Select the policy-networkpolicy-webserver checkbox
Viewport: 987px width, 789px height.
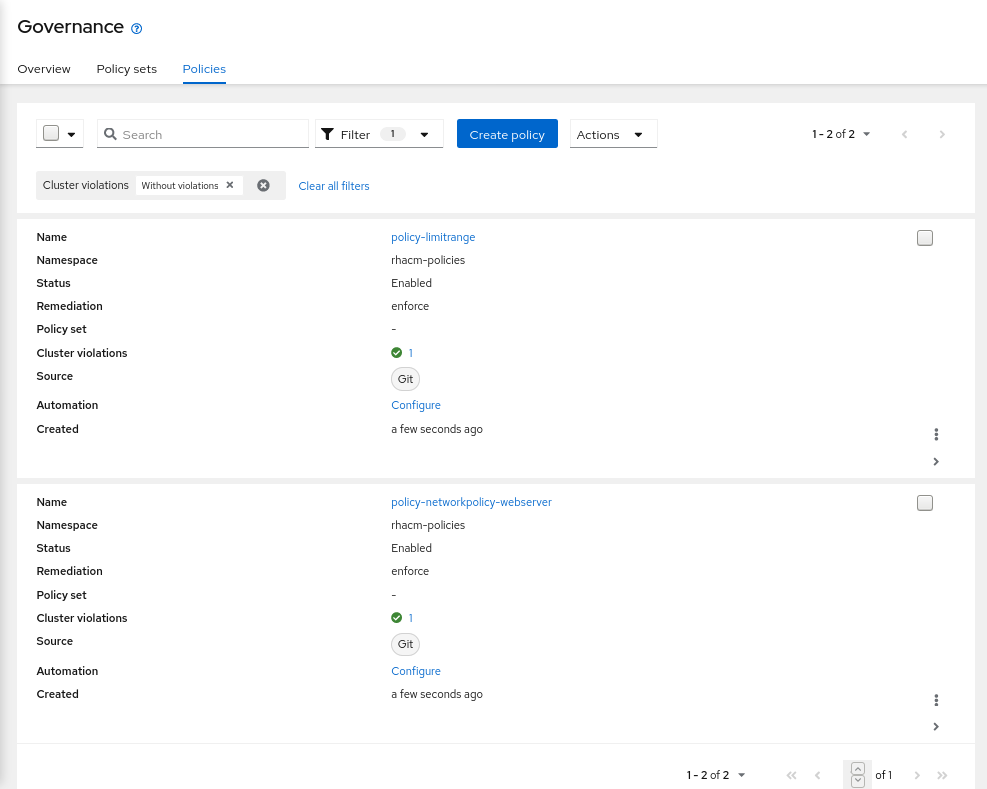click(924, 503)
